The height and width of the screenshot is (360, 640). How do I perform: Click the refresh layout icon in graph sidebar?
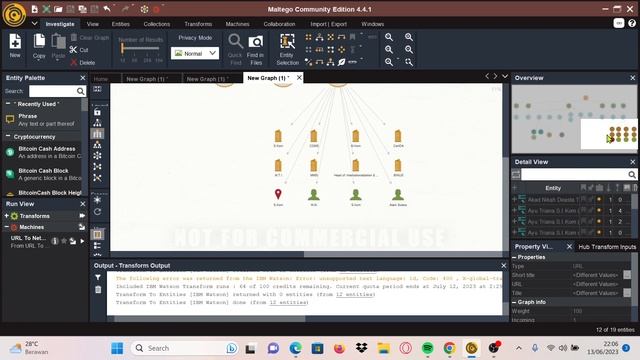97,211
